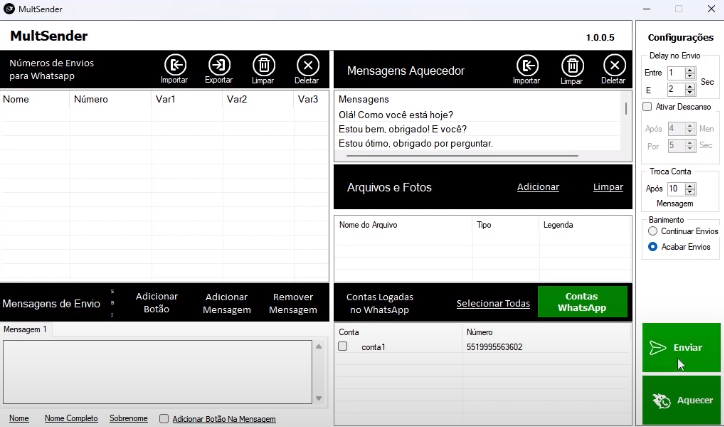Screen dimensions: 724x427
Task: Decrease the Entre delay value
Action: click(690, 76)
